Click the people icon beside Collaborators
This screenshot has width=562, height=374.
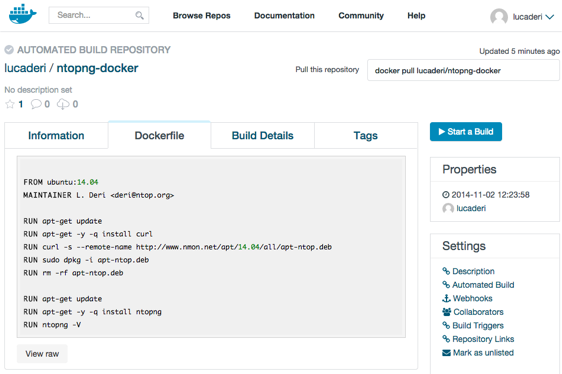[x=447, y=312]
